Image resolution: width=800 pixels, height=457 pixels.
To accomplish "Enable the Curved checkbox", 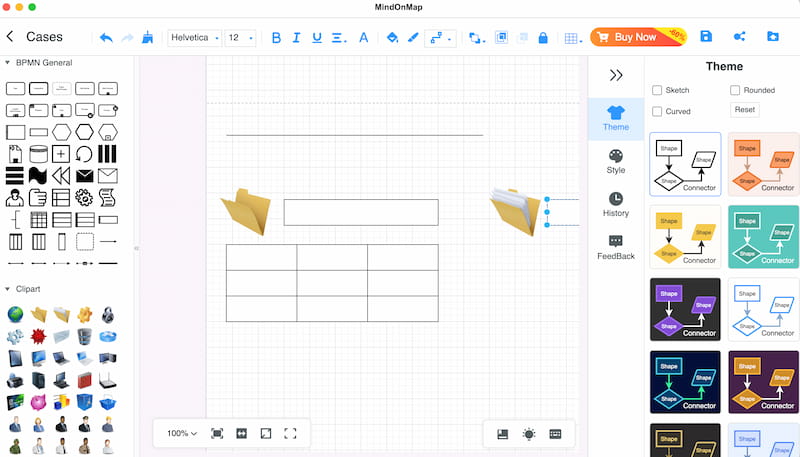I will click(x=657, y=111).
